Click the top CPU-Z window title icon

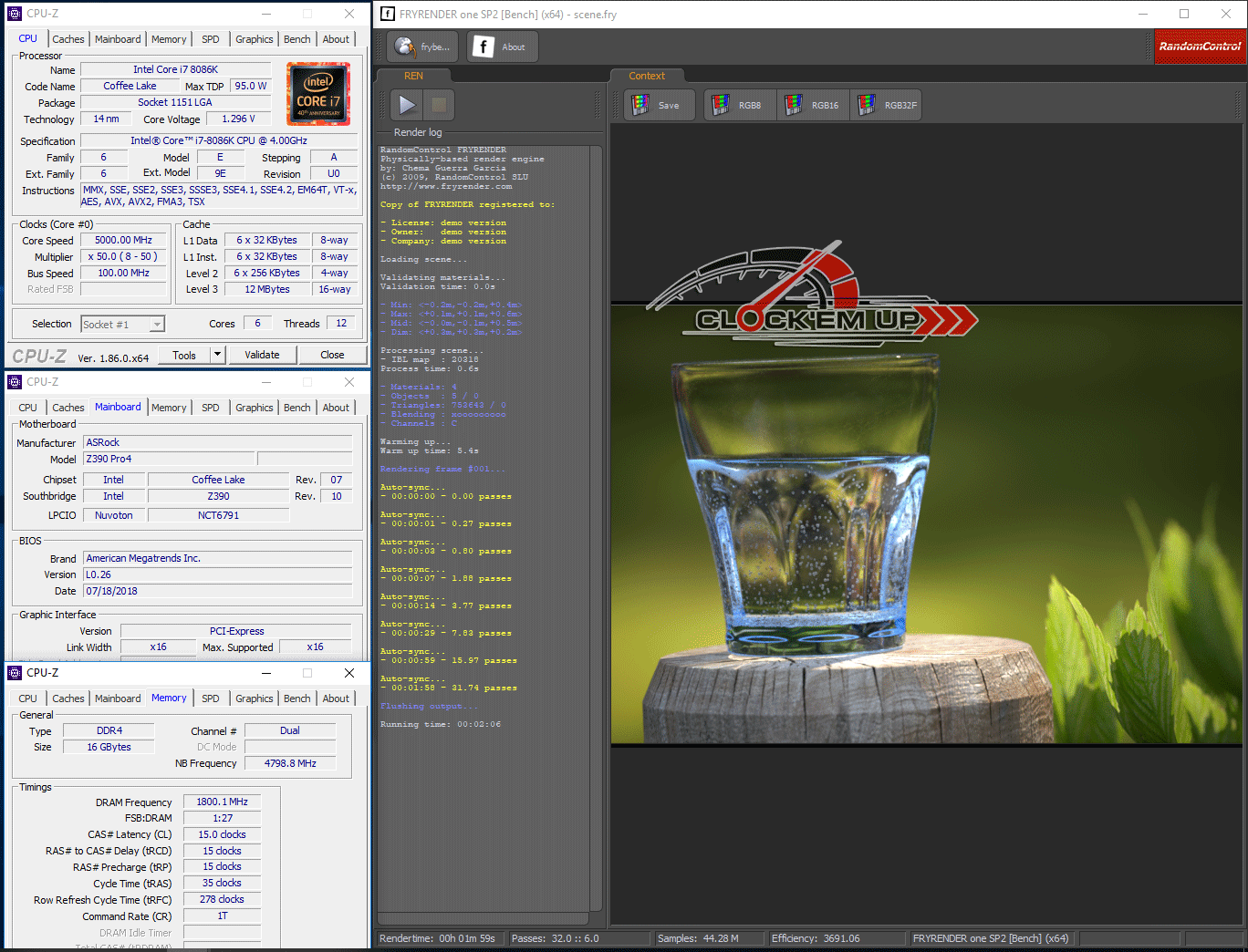click(15, 14)
